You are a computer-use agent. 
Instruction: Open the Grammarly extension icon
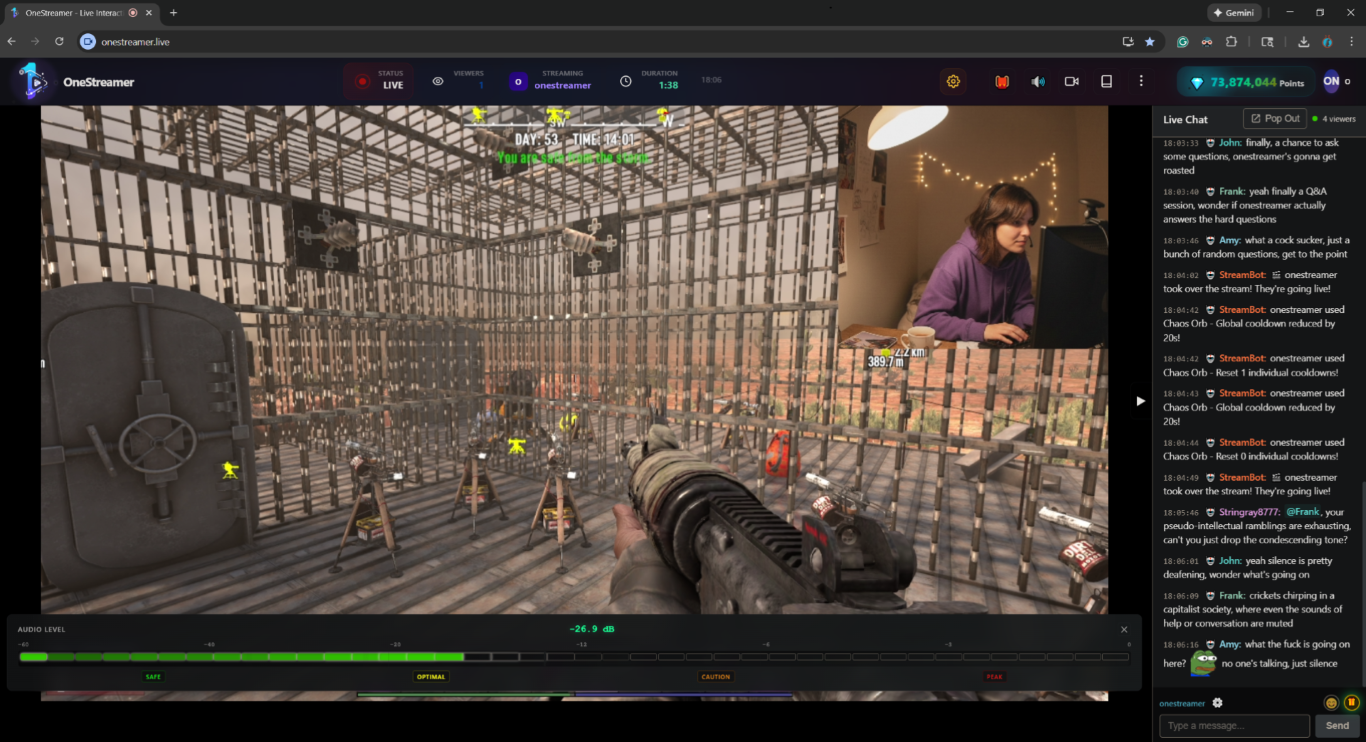(x=1183, y=42)
